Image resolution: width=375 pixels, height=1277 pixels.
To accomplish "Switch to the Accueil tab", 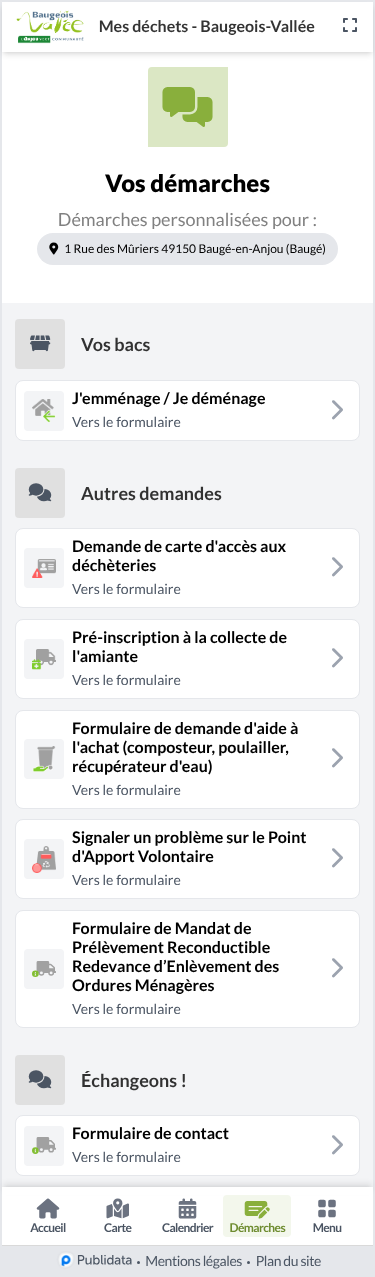I will [x=48, y=1216].
